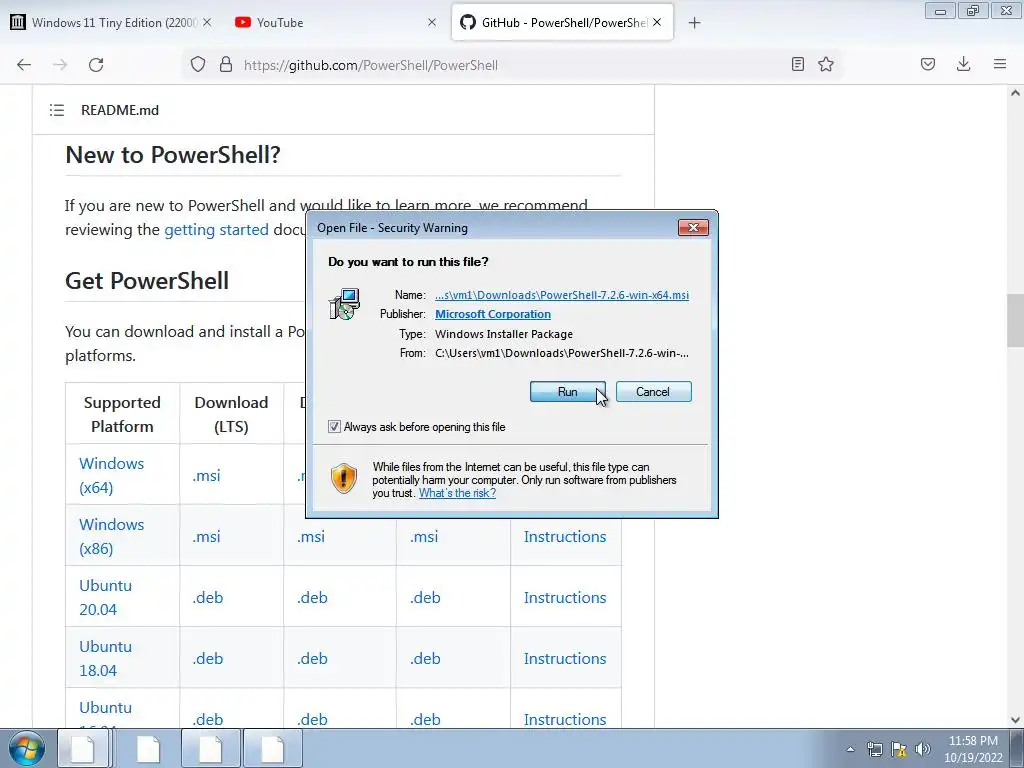
Task: Click Run in the Security Warning dialog
Action: (568, 392)
